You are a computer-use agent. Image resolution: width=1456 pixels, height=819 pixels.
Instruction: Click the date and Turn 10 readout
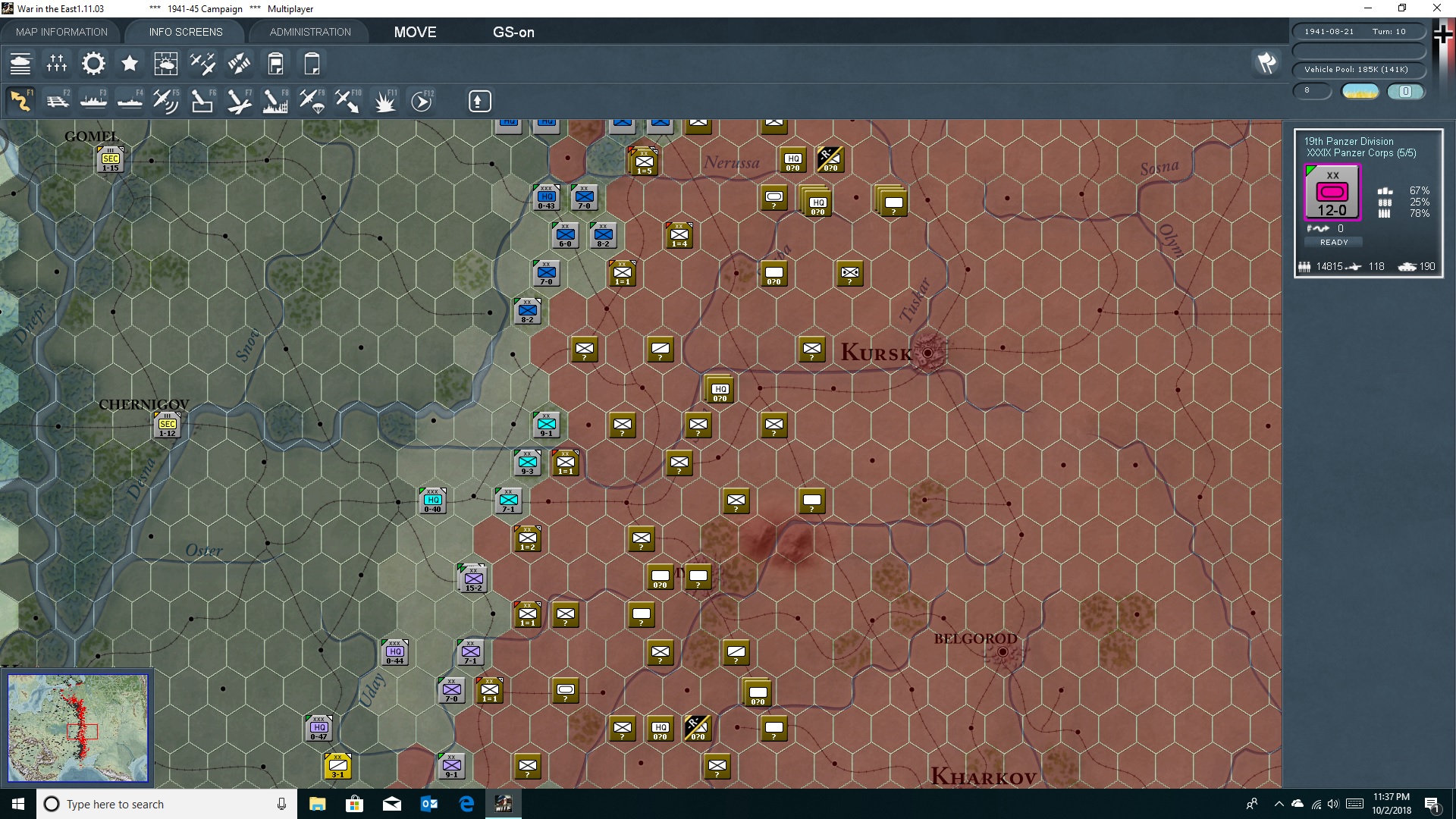(1358, 32)
